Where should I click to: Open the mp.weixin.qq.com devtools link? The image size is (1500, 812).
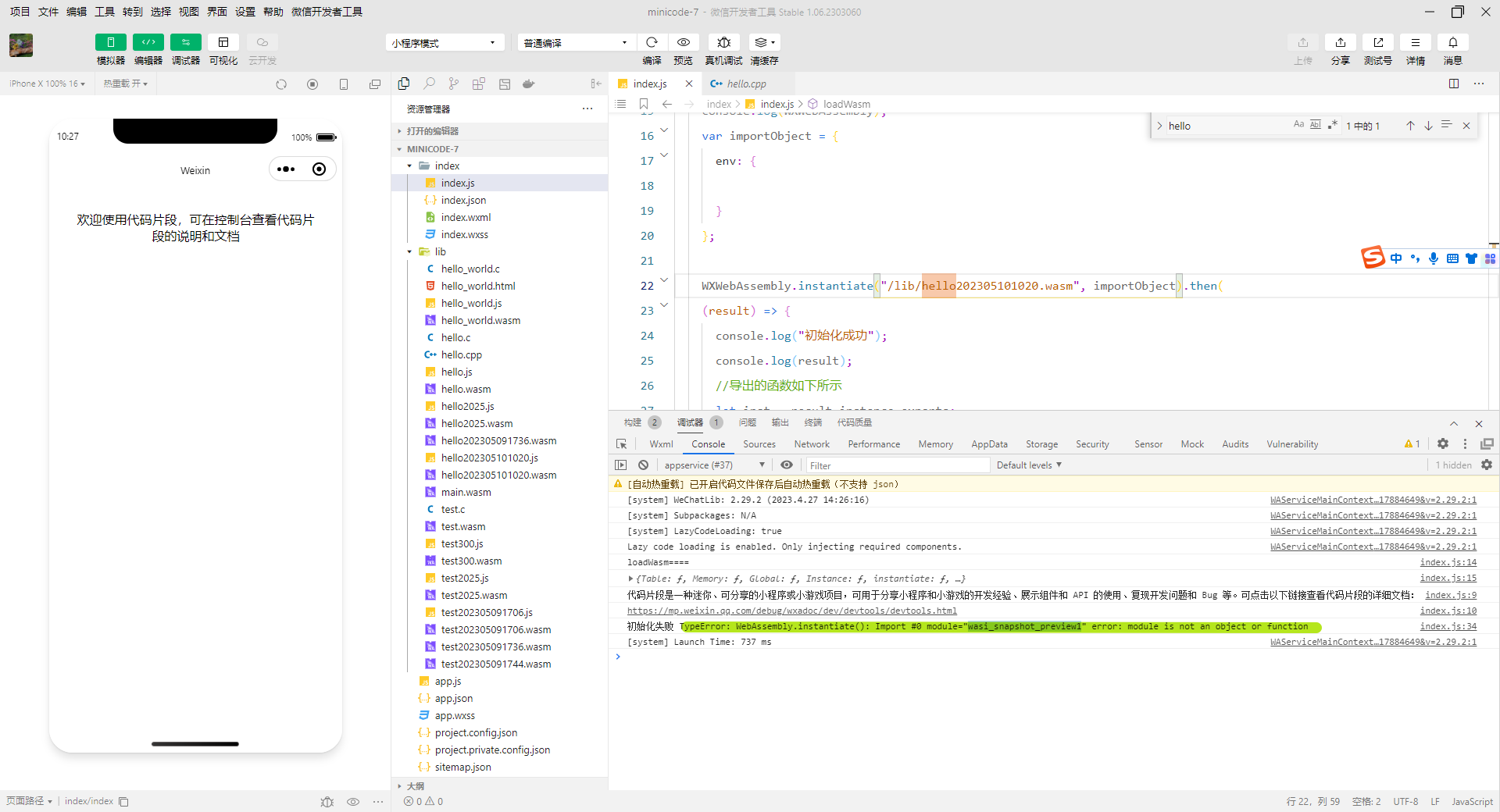click(791, 611)
